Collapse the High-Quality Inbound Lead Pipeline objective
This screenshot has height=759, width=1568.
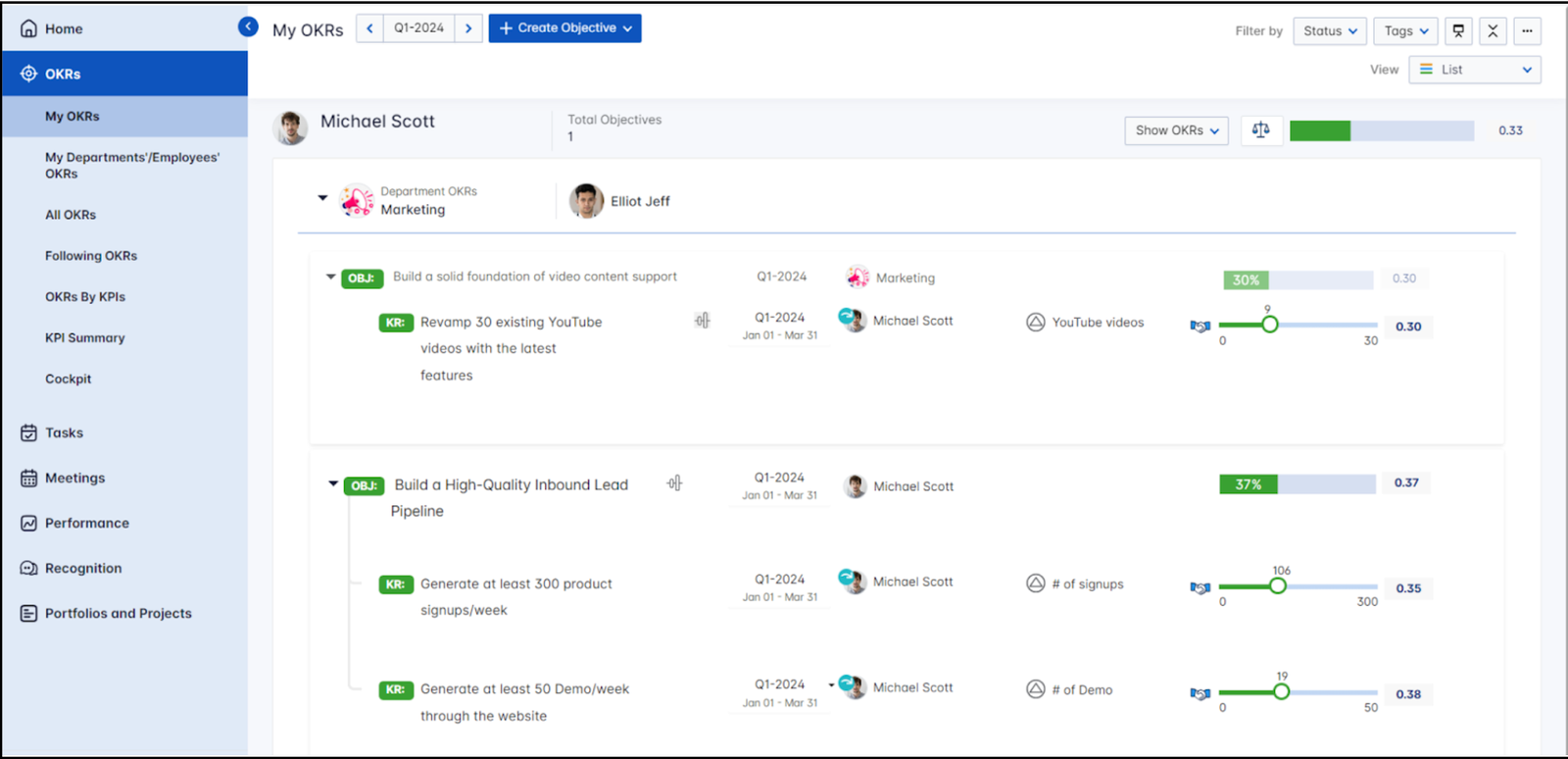[333, 484]
